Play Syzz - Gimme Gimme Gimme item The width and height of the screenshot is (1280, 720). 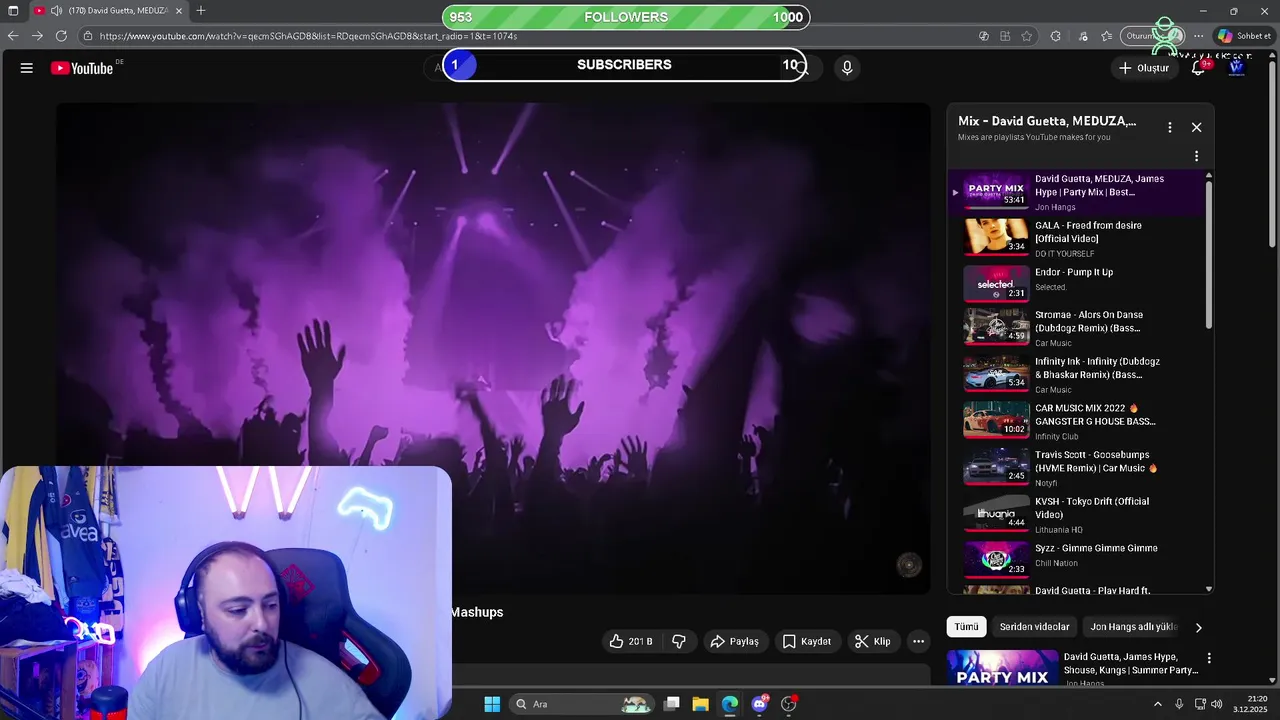tap(1076, 561)
